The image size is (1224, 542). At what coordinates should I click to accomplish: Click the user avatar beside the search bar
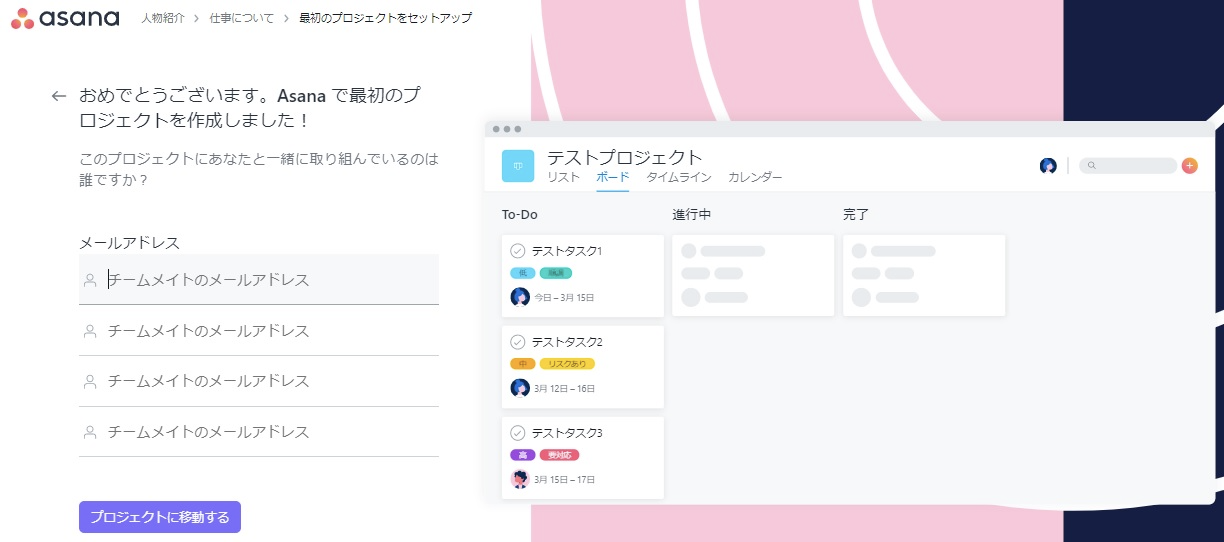click(1048, 166)
